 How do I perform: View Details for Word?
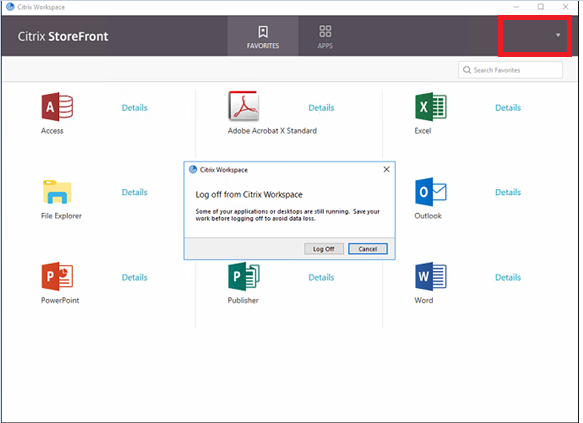[x=508, y=277]
